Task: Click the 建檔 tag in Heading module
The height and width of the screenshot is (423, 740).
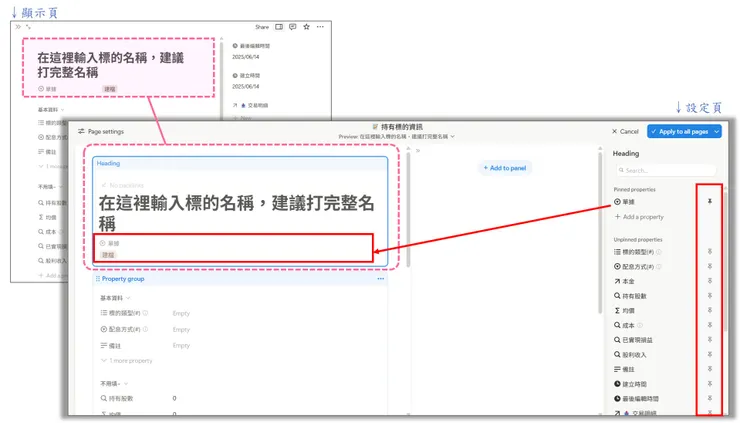Action: tap(108, 255)
